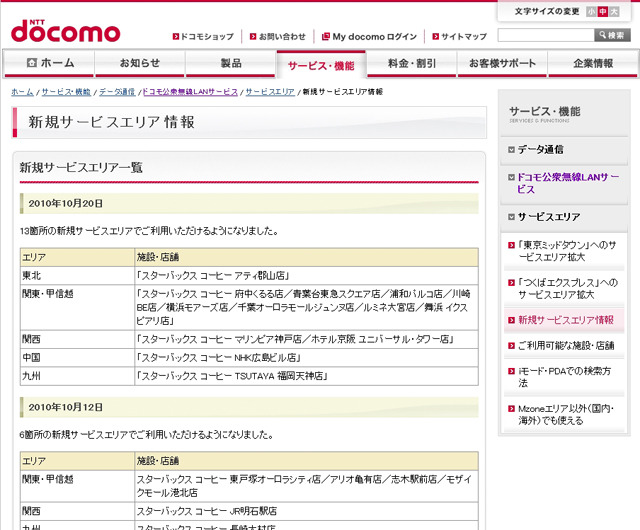Click expander icon beside データ通信
Viewport: 640px width, 530px height.
(511, 150)
